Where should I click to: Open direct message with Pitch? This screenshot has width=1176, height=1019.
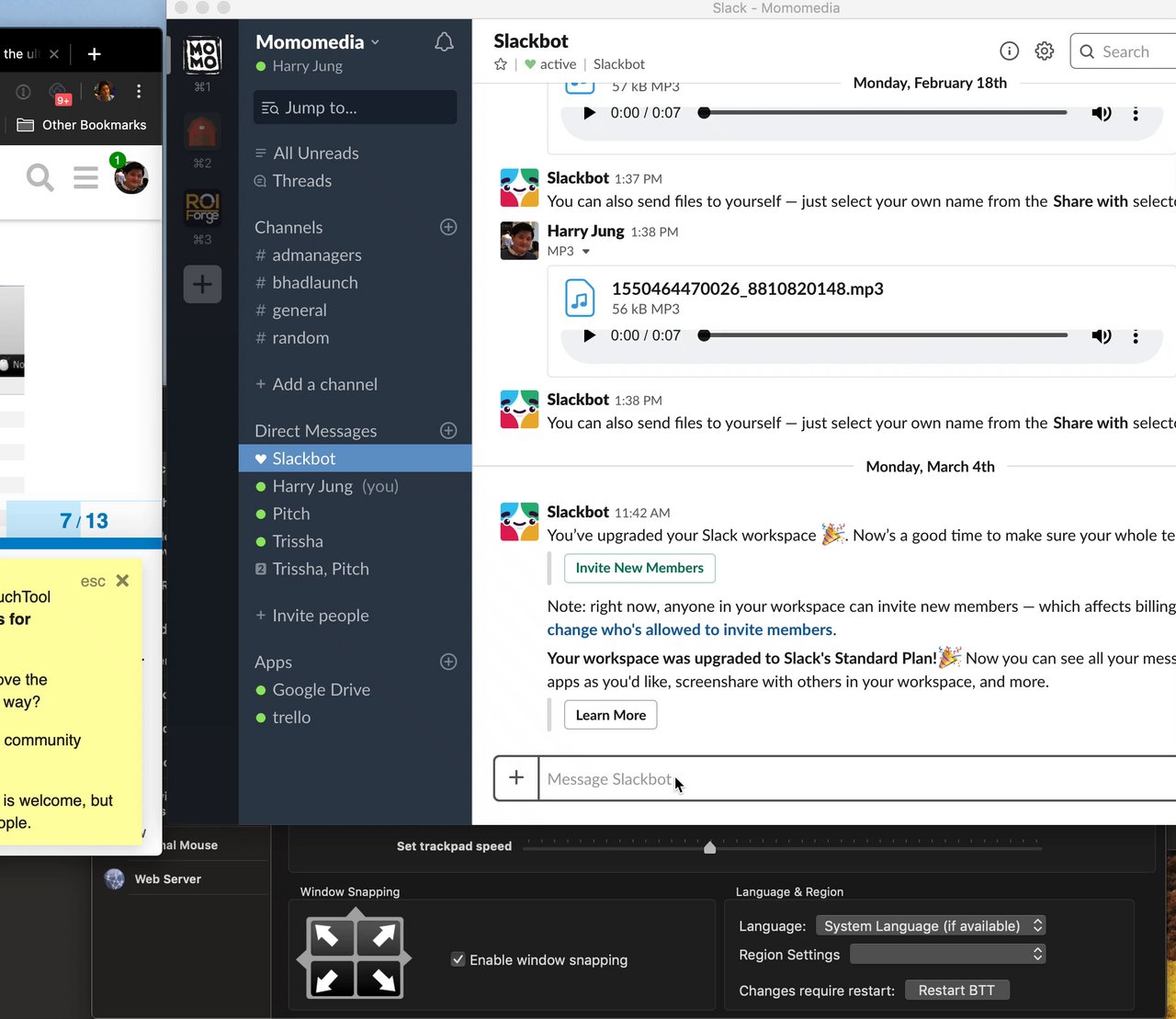click(291, 514)
